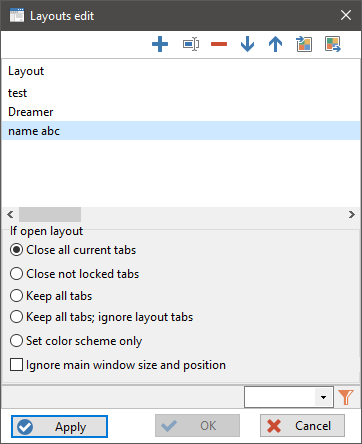The image size is (362, 444).
Task: Select the Close not locked tabs option
Action: 74,274
